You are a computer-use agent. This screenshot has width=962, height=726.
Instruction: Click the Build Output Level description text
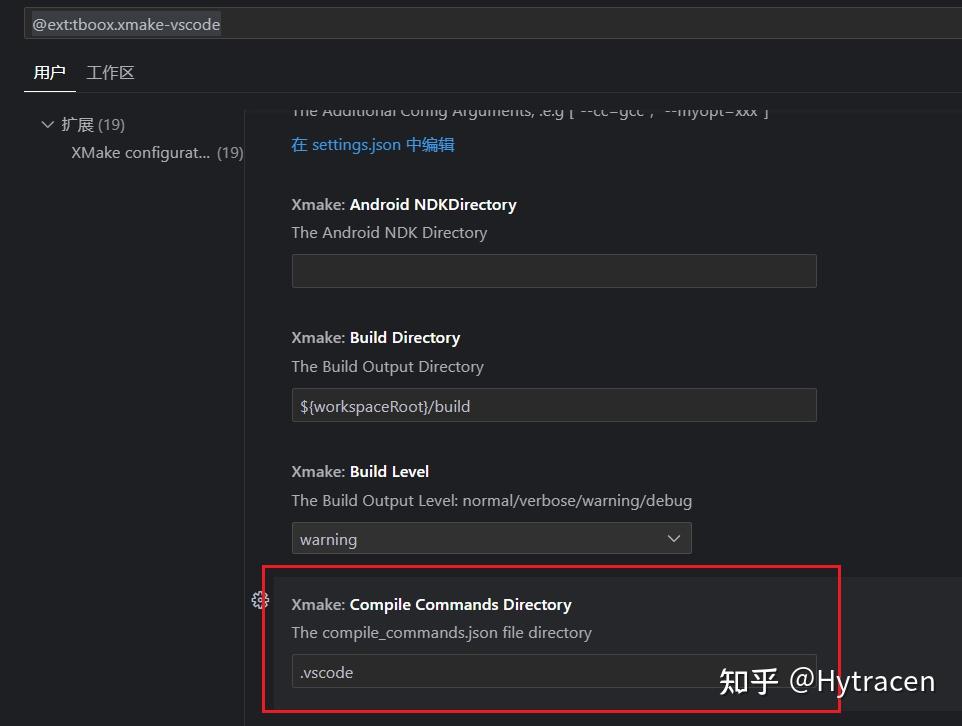491,500
